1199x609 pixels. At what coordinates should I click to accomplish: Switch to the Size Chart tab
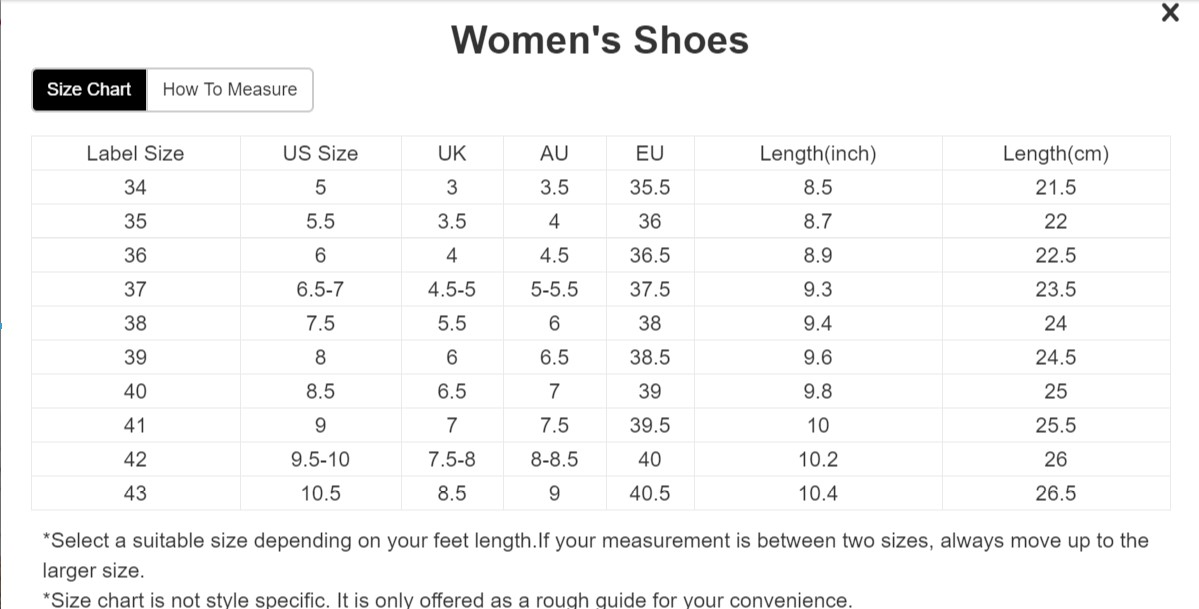(x=89, y=90)
